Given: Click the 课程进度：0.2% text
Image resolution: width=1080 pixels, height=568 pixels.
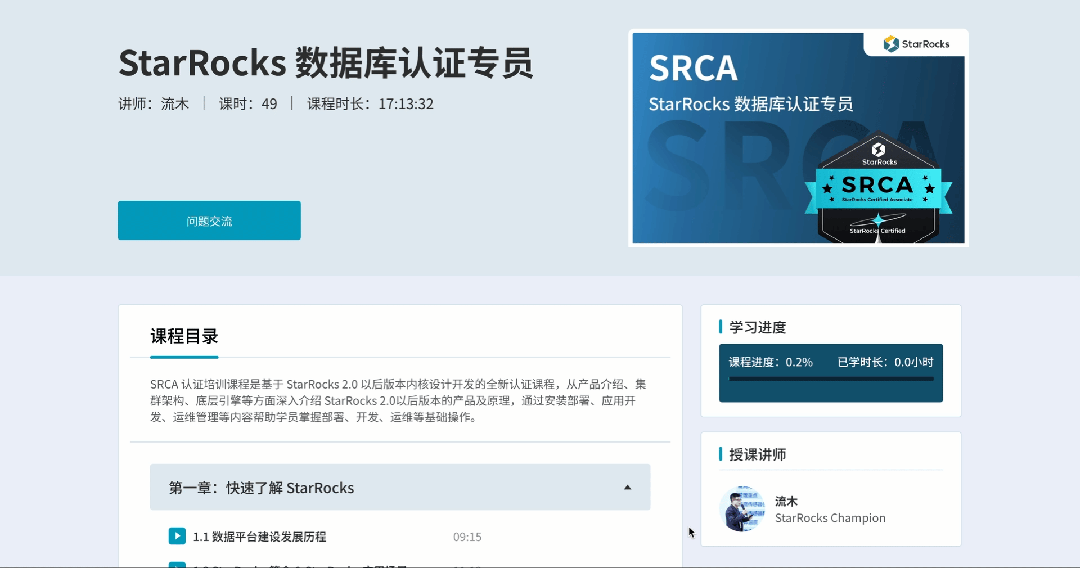Looking at the screenshot, I should pos(771,362).
